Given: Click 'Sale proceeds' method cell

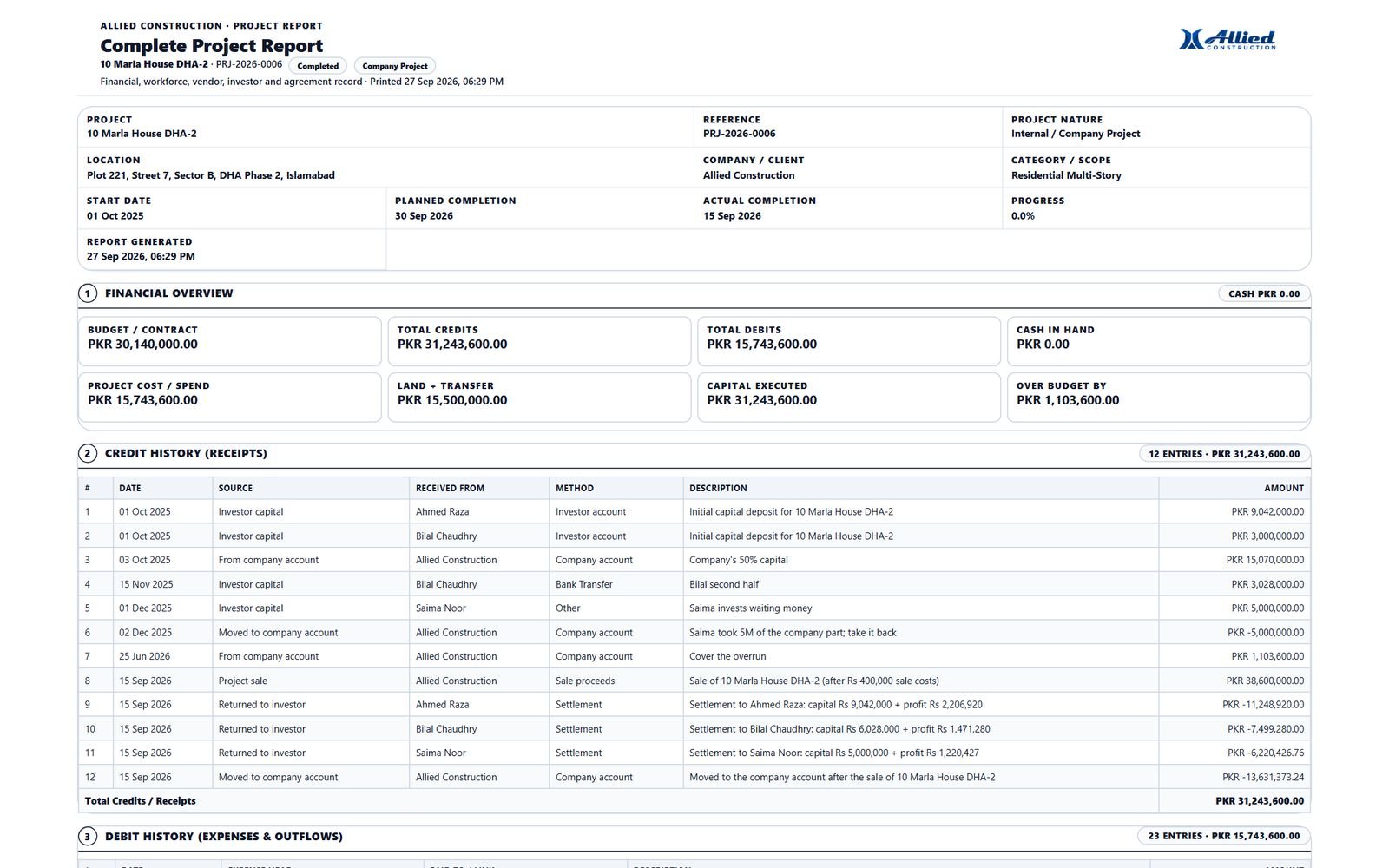Looking at the screenshot, I should click(x=585, y=681).
